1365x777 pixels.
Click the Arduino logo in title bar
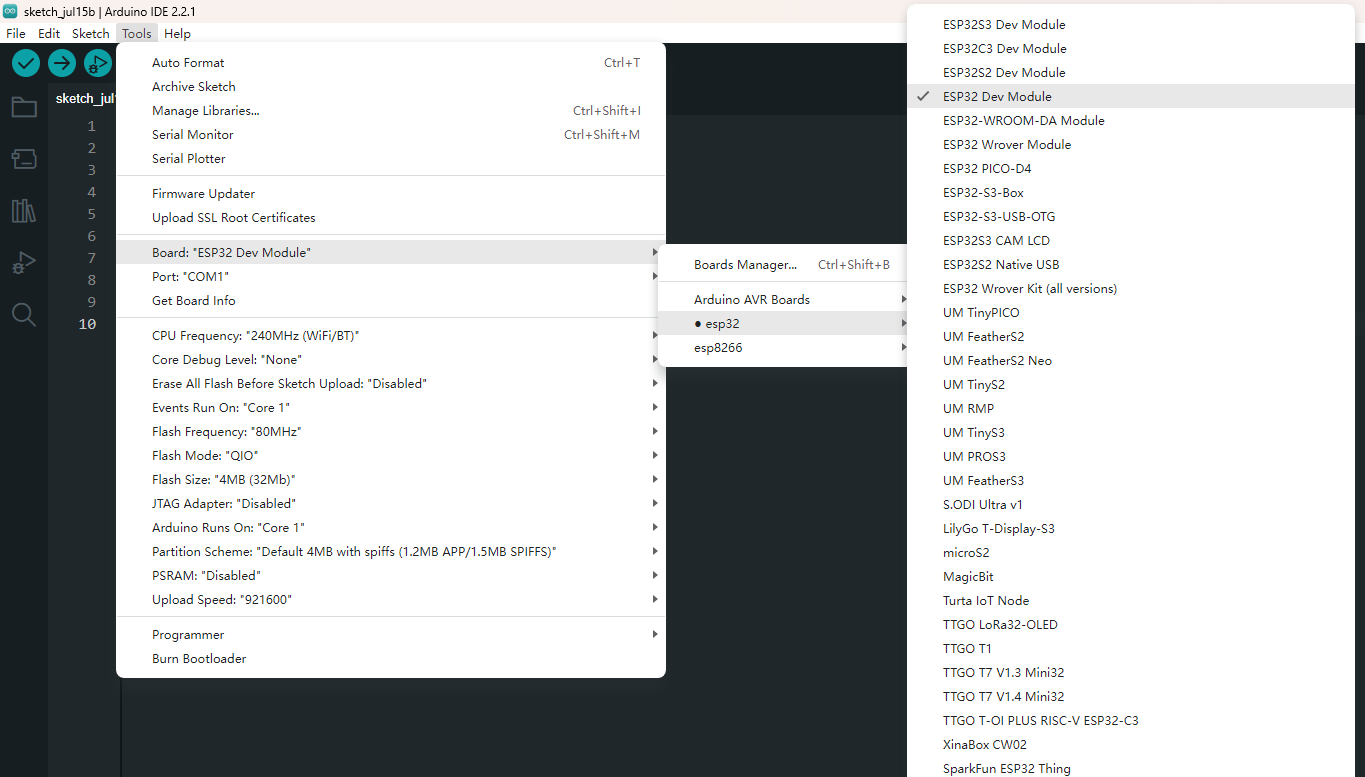[x=10, y=11]
